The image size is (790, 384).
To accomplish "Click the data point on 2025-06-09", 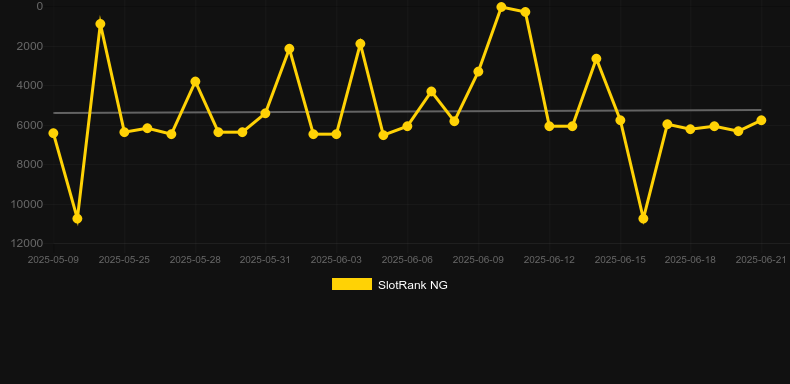I will tap(478, 72).
